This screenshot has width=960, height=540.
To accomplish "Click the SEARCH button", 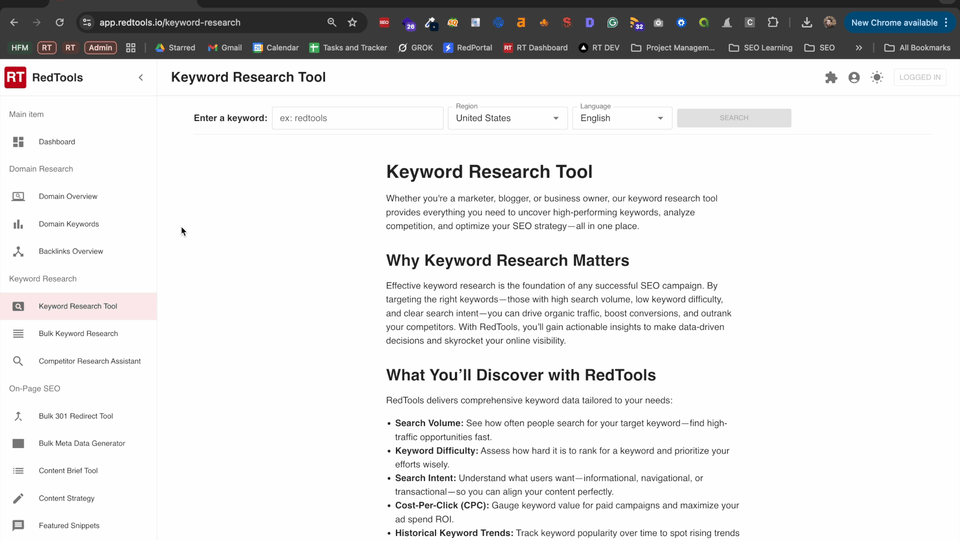I will coord(734,118).
